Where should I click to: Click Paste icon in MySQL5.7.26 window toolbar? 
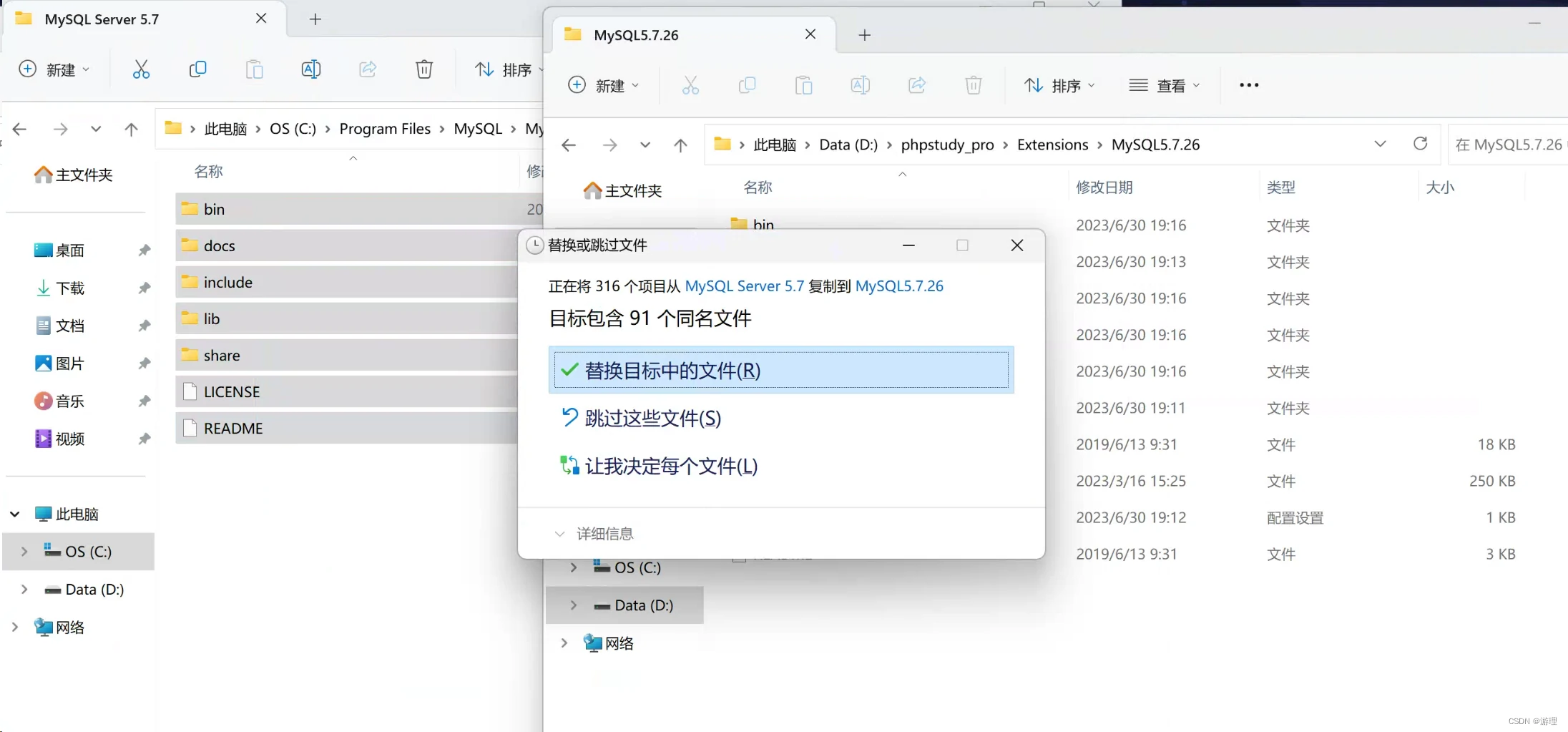click(x=803, y=85)
